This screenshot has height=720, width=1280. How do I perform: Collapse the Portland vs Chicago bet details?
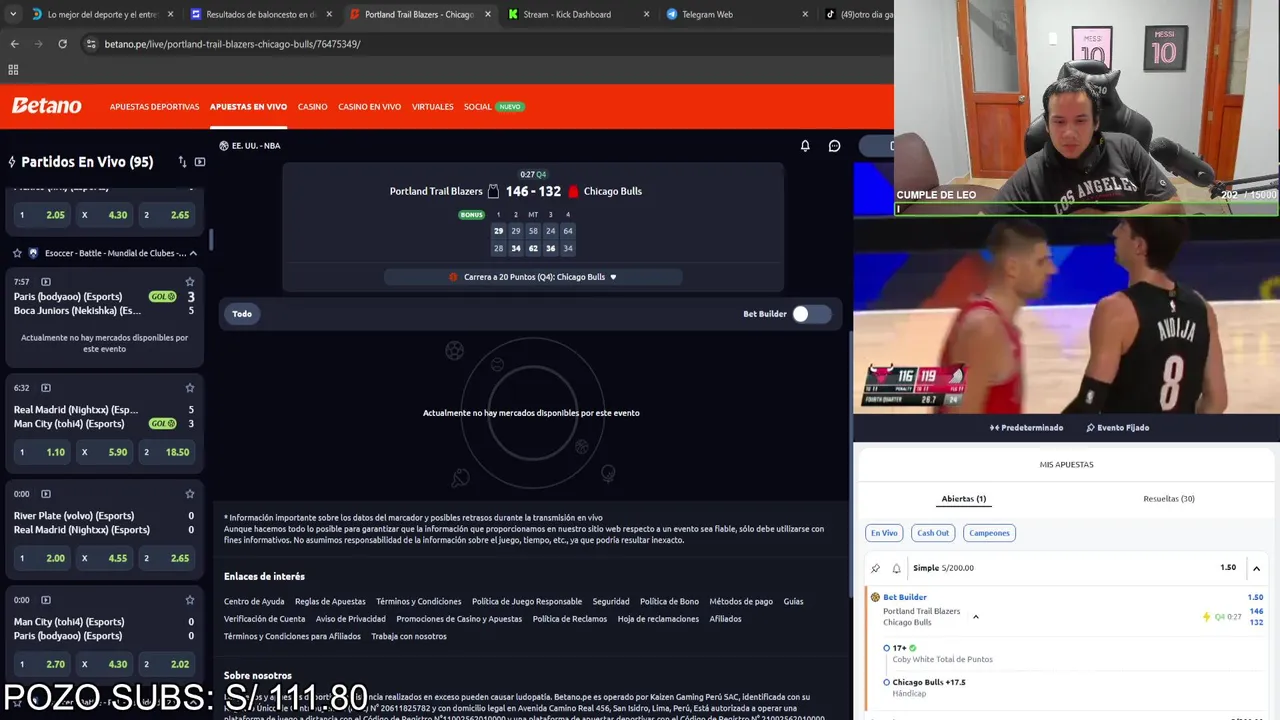(x=976, y=617)
